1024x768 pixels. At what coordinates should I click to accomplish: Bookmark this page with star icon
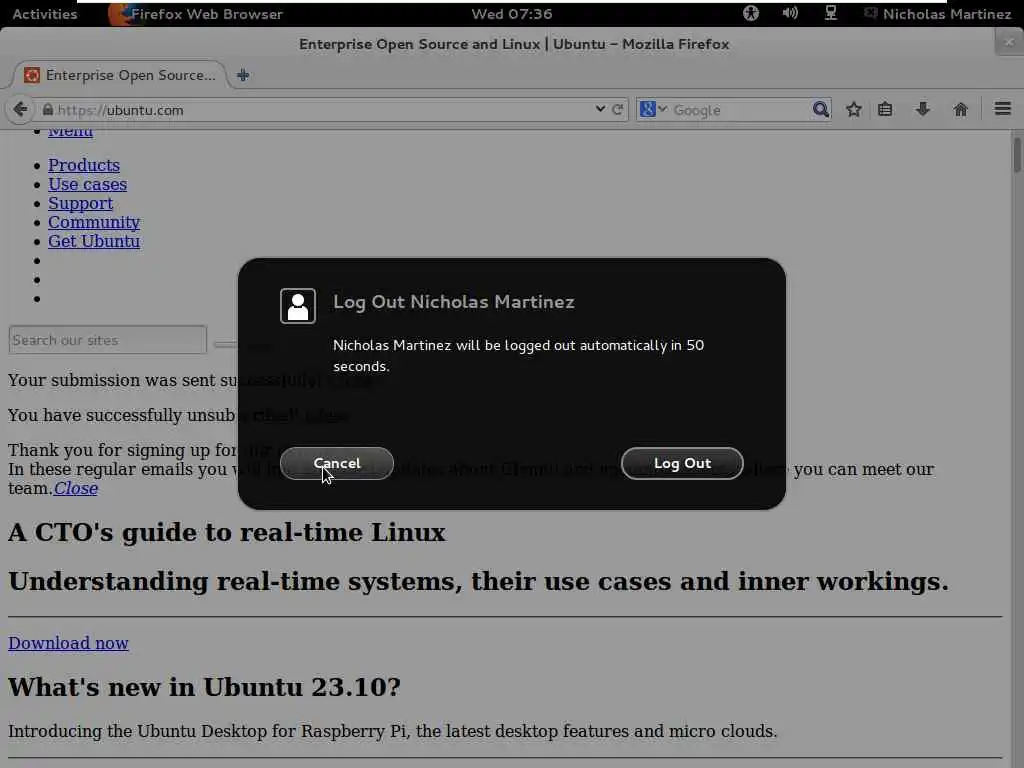(x=854, y=109)
